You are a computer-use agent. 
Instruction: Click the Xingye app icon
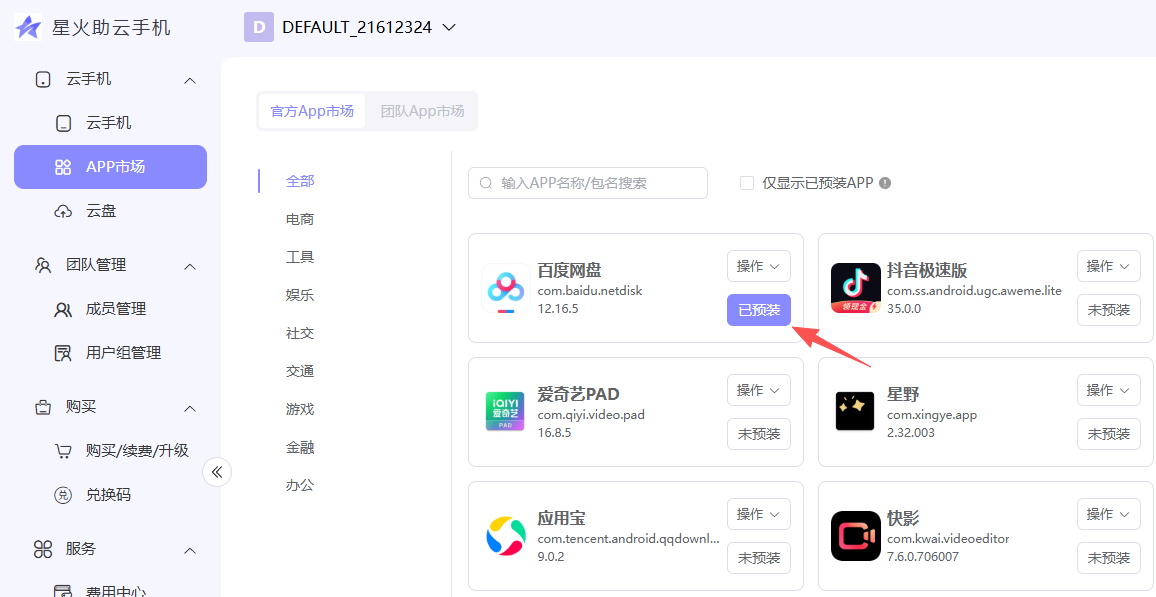855,411
